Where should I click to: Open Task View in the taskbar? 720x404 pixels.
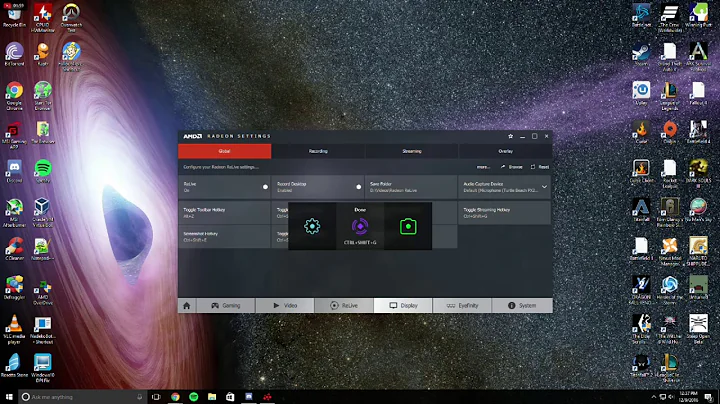(156, 397)
